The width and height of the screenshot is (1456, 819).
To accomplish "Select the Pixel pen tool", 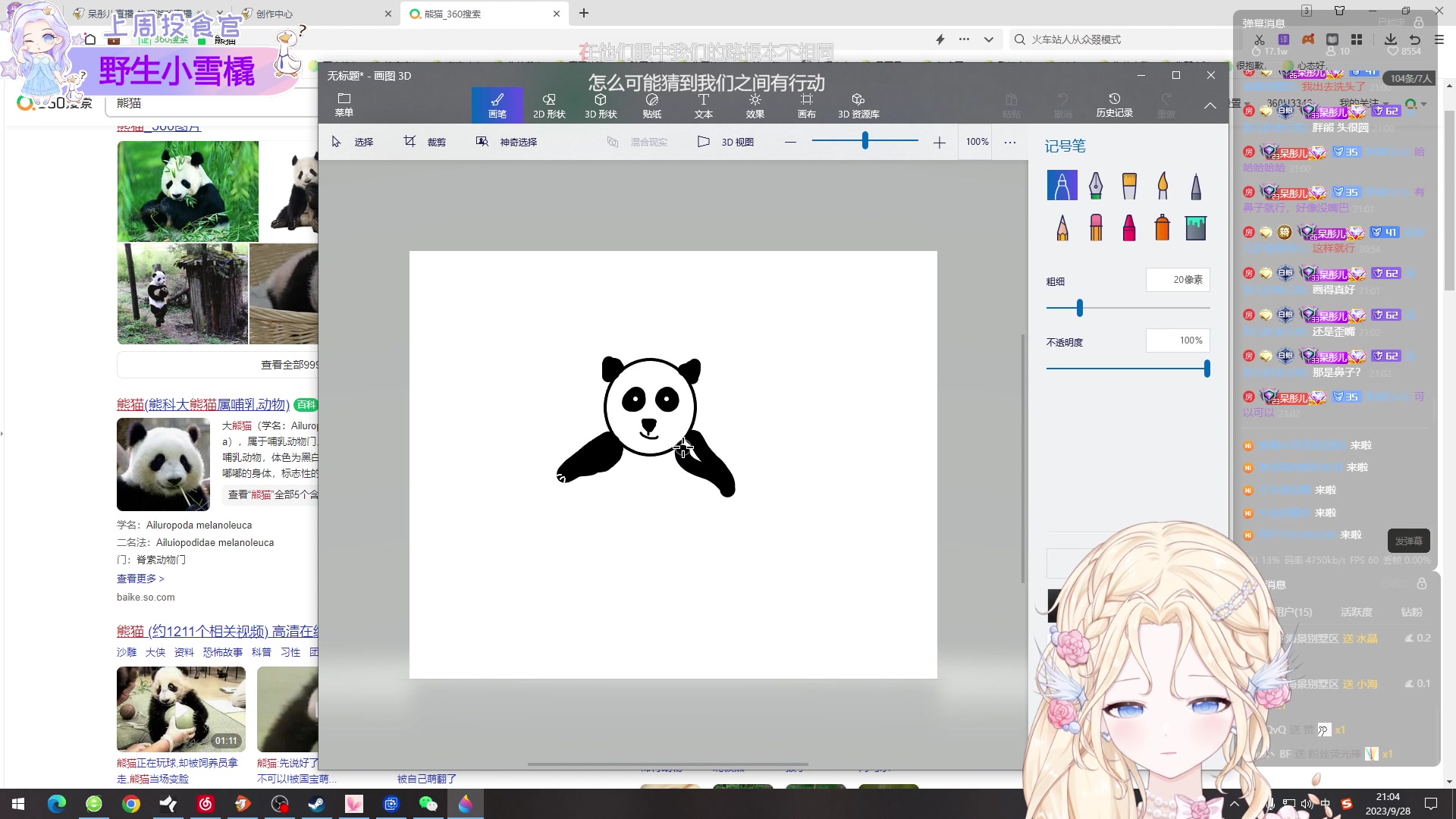I will click(1196, 185).
